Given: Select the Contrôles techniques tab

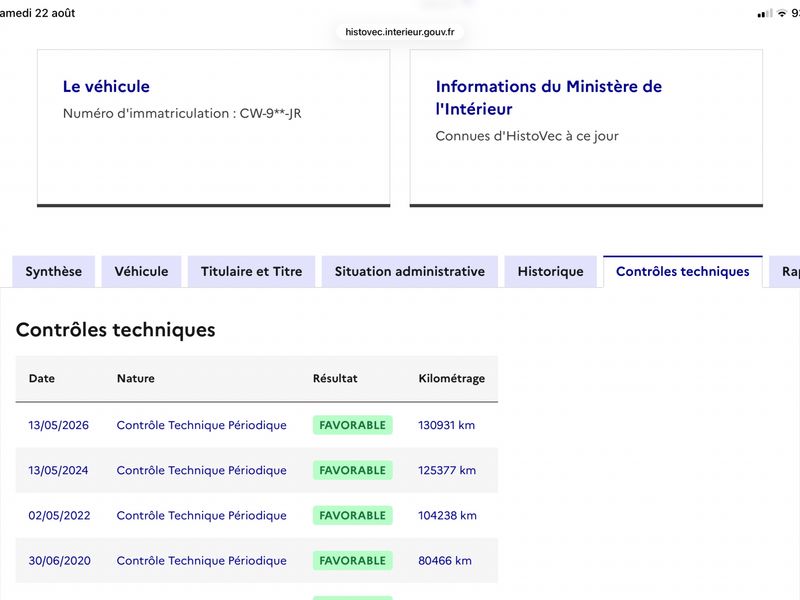Looking at the screenshot, I should click(x=683, y=271).
